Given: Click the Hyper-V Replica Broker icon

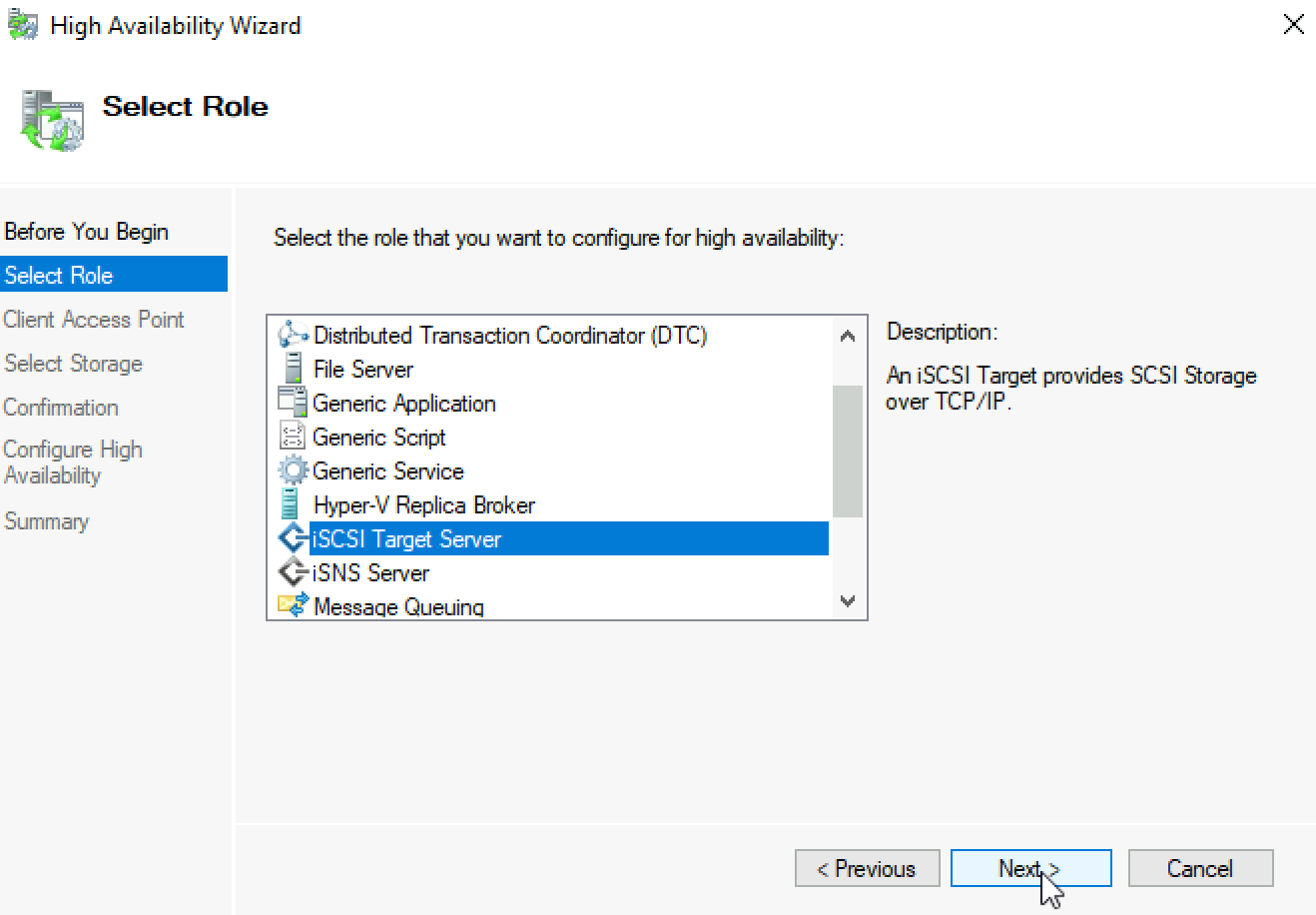Looking at the screenshot, I should tap(291, 504).
